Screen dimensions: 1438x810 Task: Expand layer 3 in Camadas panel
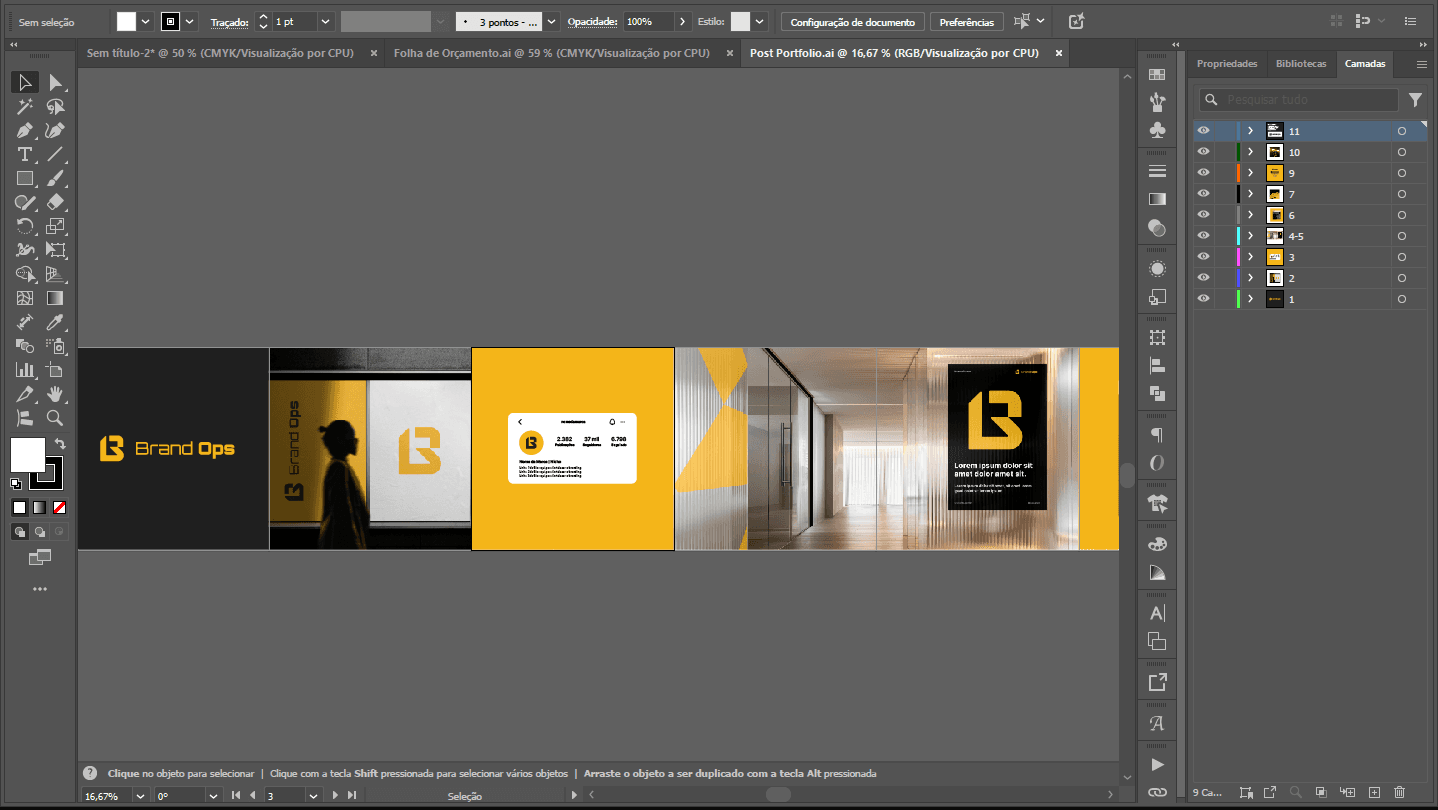pos(1250,257)
